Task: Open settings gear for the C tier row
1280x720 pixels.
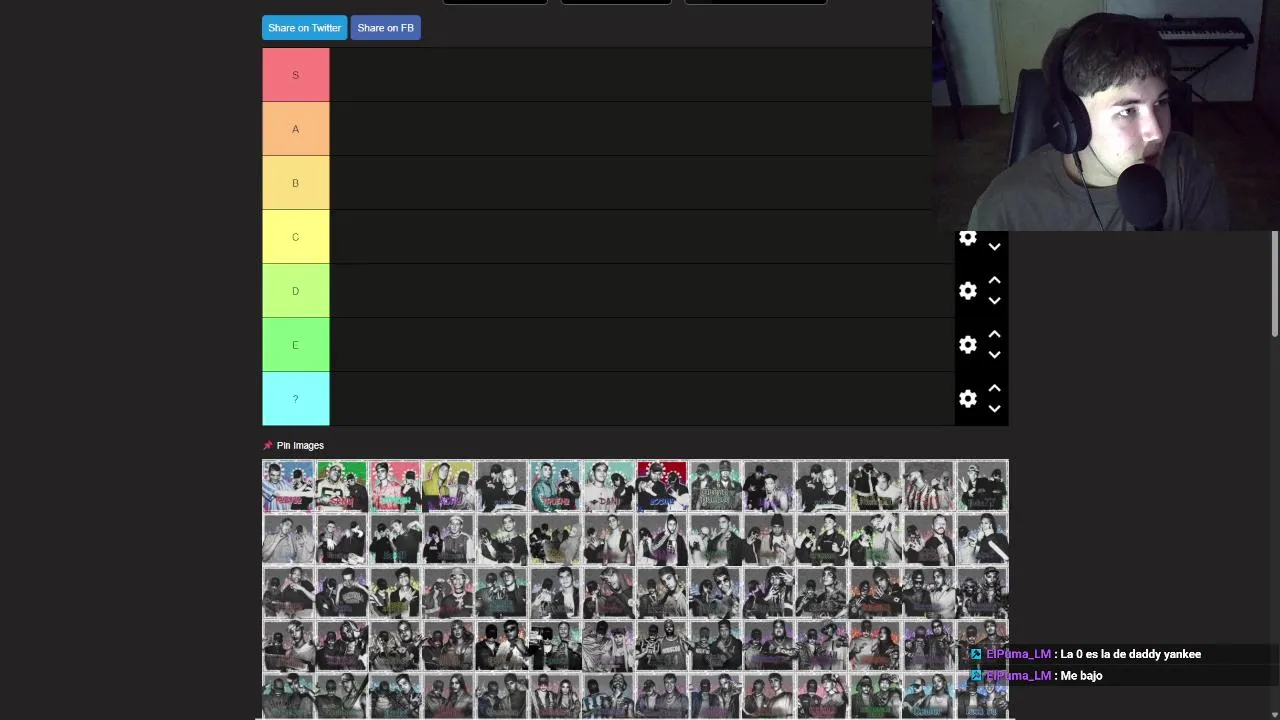Action: point(967,238)
